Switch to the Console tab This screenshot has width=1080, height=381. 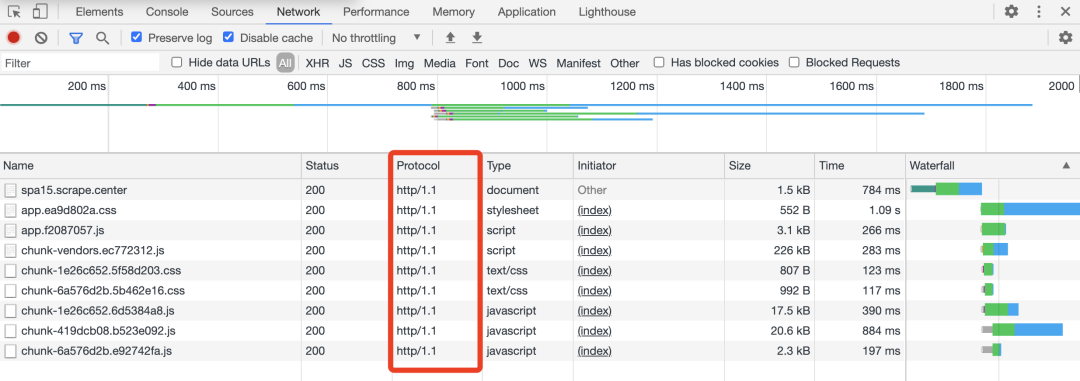167,12
